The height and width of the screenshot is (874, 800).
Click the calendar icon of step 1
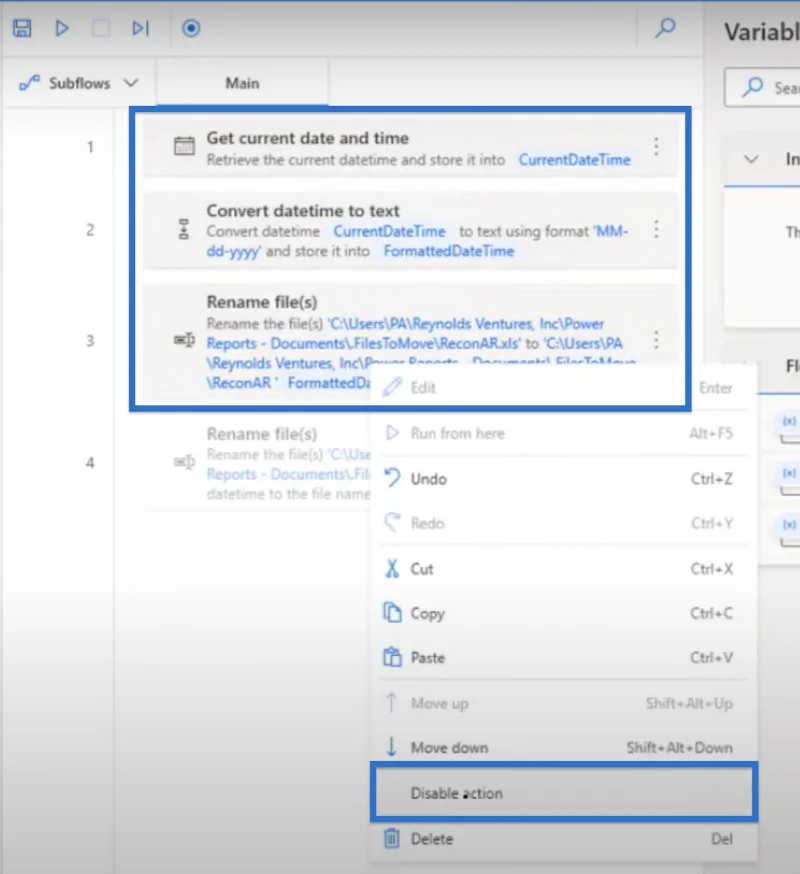184,146
